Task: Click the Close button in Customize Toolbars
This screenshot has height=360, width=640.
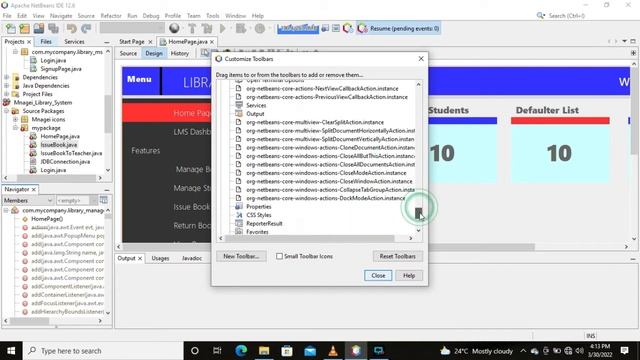Action: pos(378,276)
